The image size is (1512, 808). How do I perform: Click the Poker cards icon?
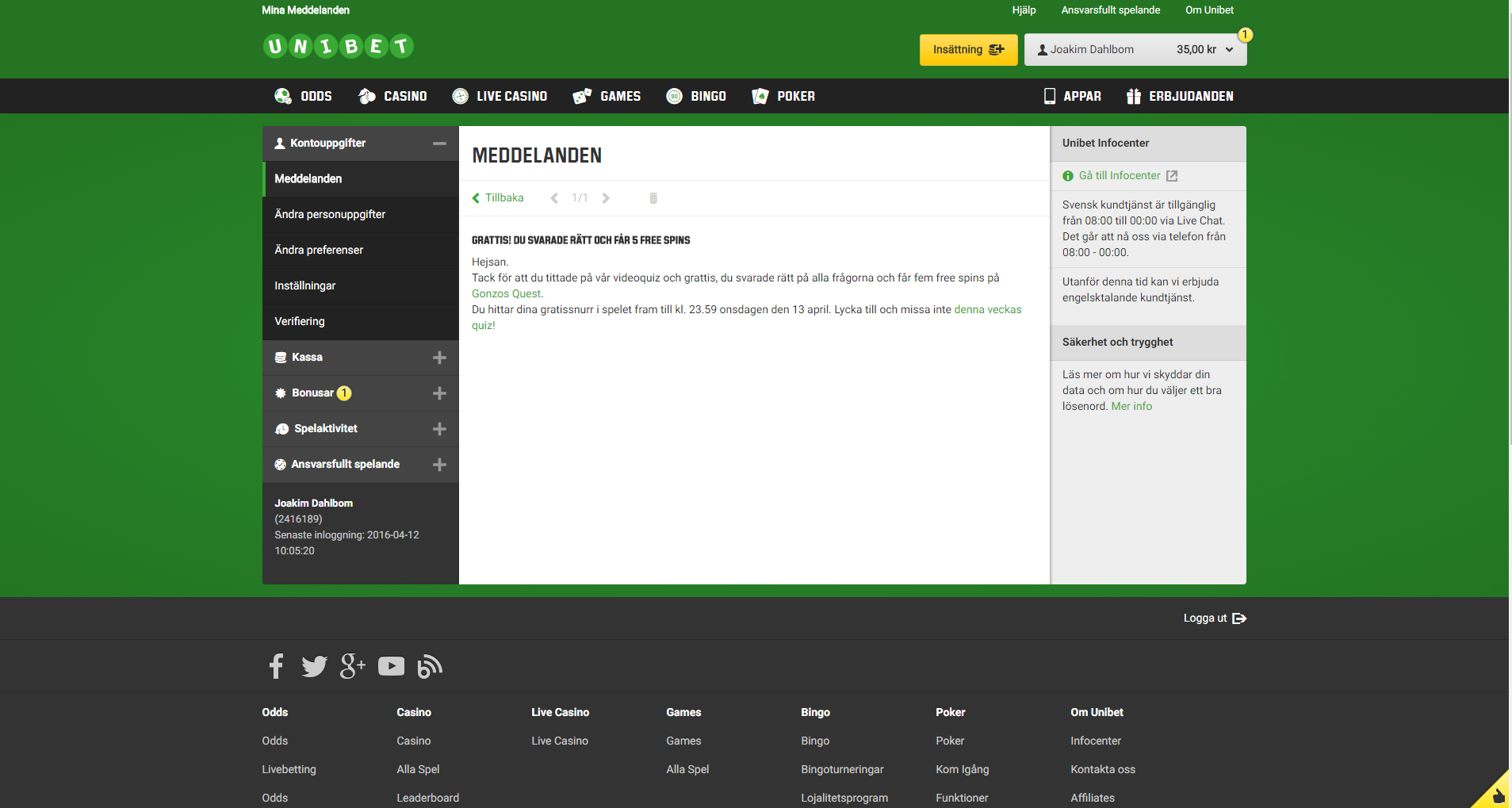pos(760,96)
